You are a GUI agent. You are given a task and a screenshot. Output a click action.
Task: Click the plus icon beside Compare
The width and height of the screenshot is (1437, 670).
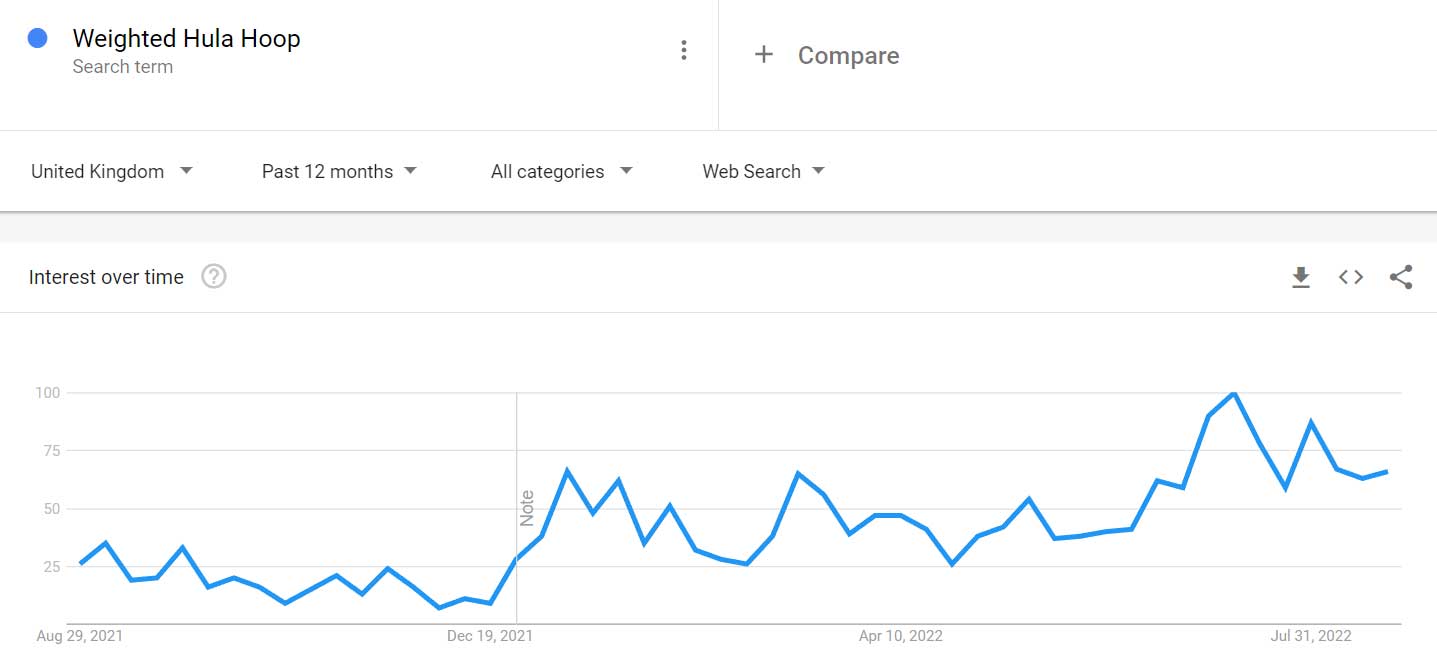[764, 55]
